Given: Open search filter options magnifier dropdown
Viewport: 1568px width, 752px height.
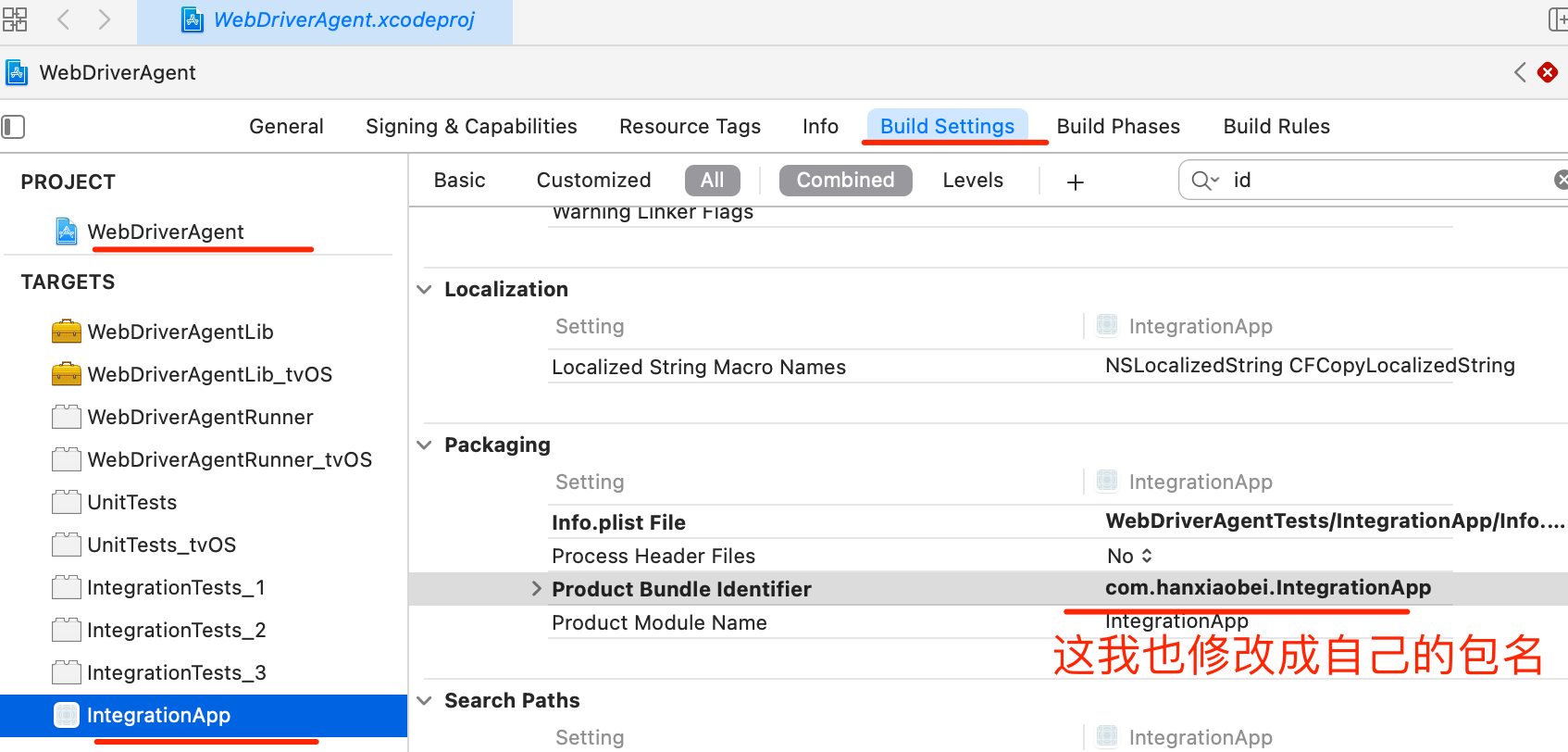Looking at the screenshot, I should coord(1205,181).
